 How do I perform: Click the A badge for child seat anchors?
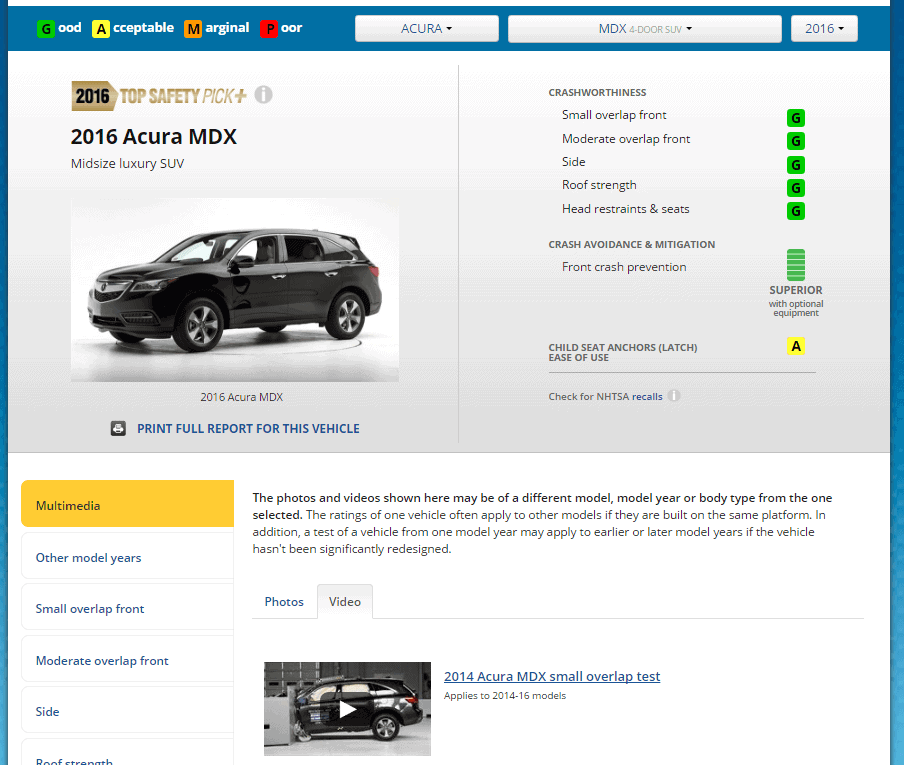point(796,346)
